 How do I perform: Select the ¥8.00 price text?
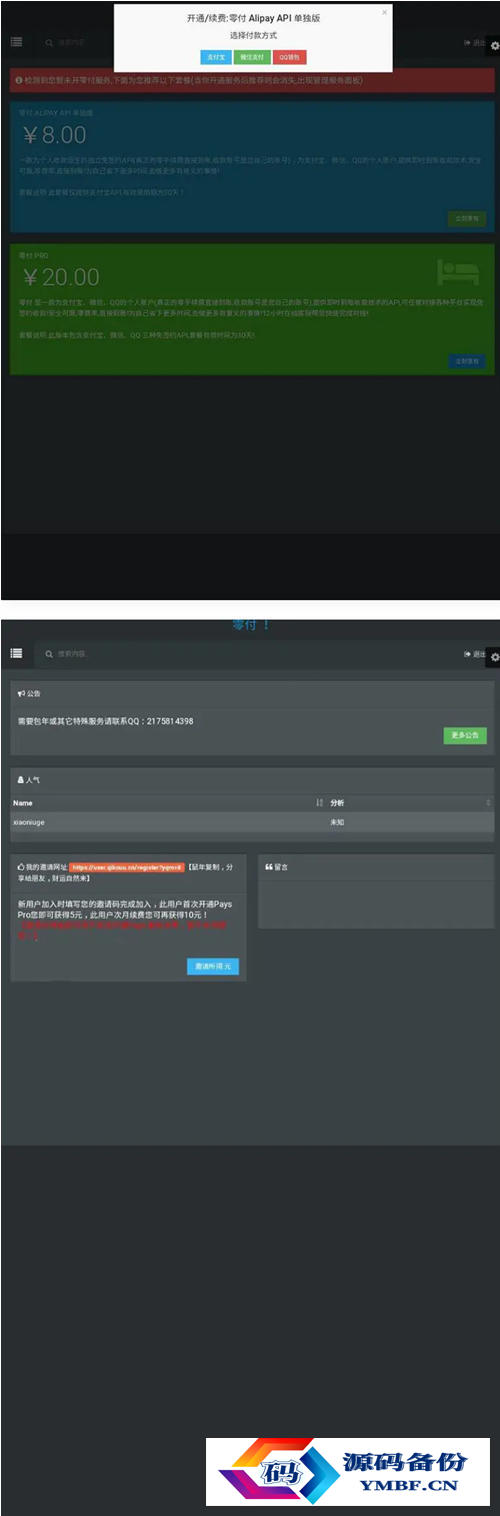(x=54, y=135)
